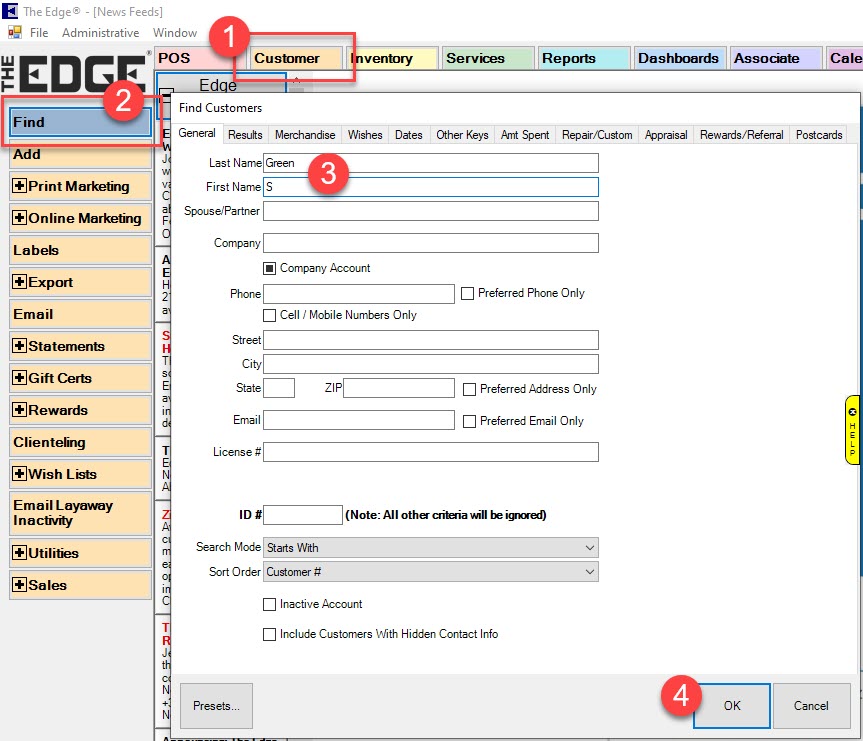This screenshot has height=741, width=863.
Task: Expand the Online Marketing plus icon
Action: click(19, 218)
